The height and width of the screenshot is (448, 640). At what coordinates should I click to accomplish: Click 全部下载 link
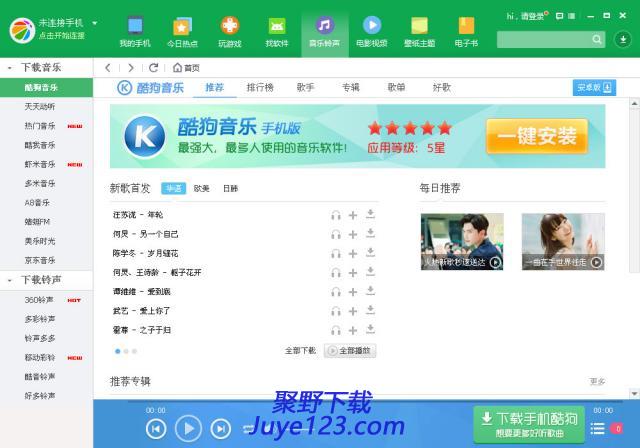coord(300,350)
